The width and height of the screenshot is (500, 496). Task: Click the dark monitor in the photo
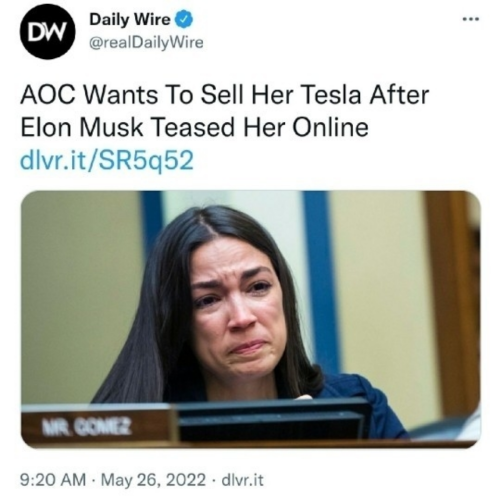pyautogui.click(x=273, y=420)
